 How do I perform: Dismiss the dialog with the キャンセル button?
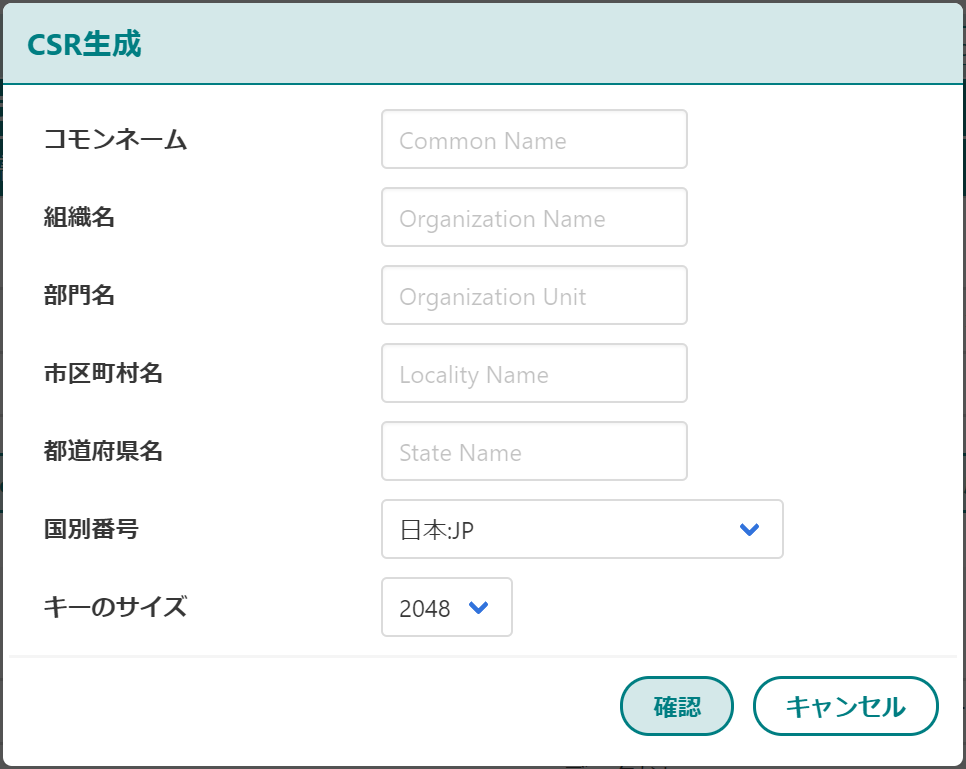click(x=845, y=706)
